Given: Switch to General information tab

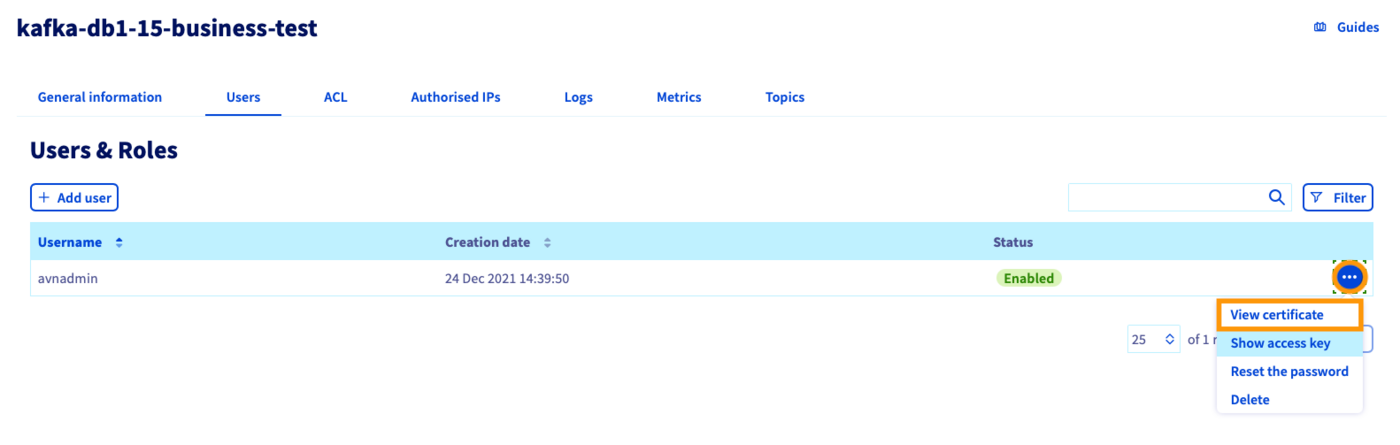Looking at the screenshot, I should pos(100,97).
